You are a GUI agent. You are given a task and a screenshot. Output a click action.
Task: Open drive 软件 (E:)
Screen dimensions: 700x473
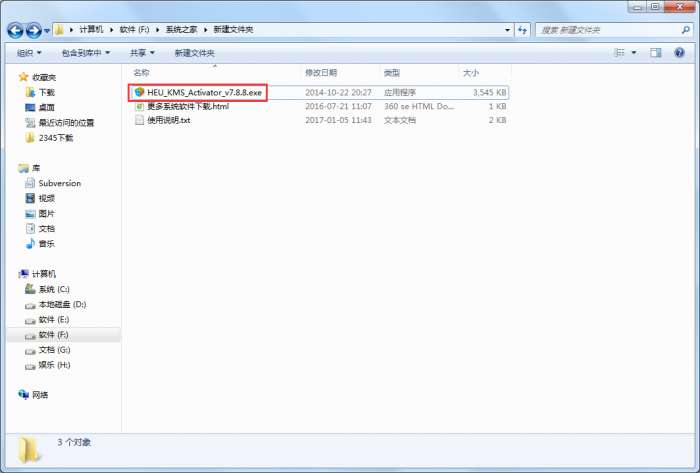point(54,319)
